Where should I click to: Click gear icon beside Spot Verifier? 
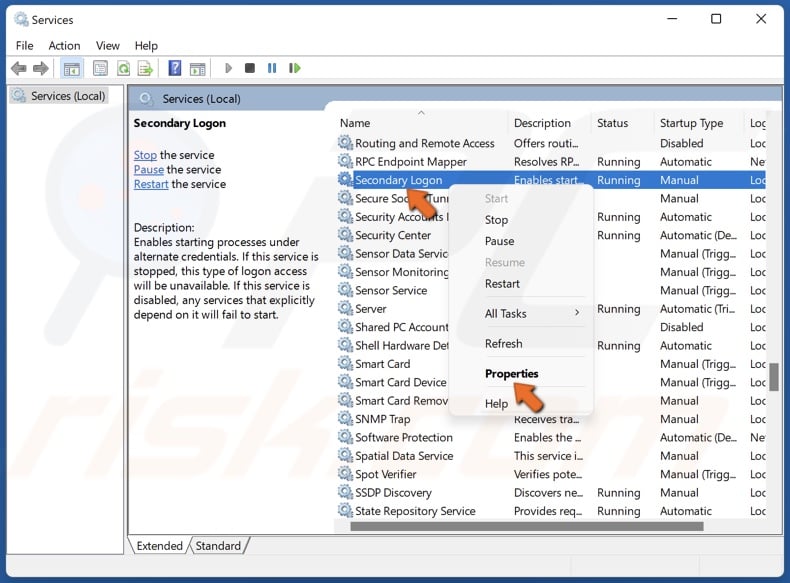point(345,474)
